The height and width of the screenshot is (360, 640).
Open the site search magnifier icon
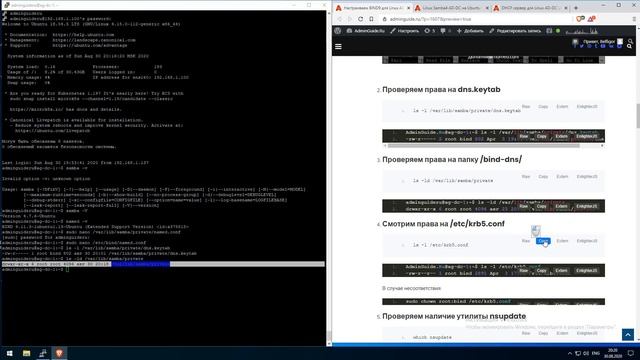click(629, 47)
